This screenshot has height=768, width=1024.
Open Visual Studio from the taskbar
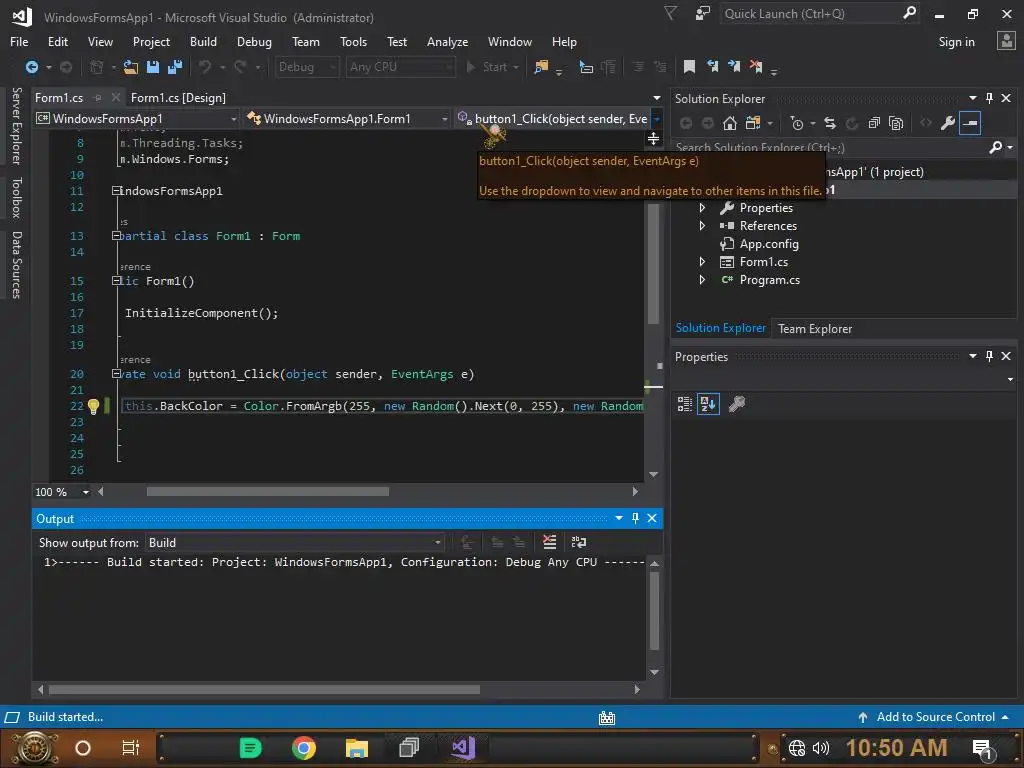(x=463, y=748)
